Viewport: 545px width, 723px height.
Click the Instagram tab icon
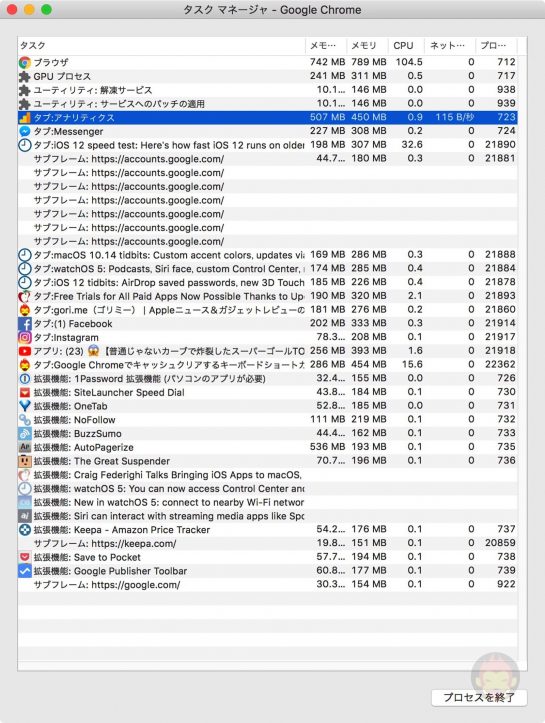pos(25,338)
